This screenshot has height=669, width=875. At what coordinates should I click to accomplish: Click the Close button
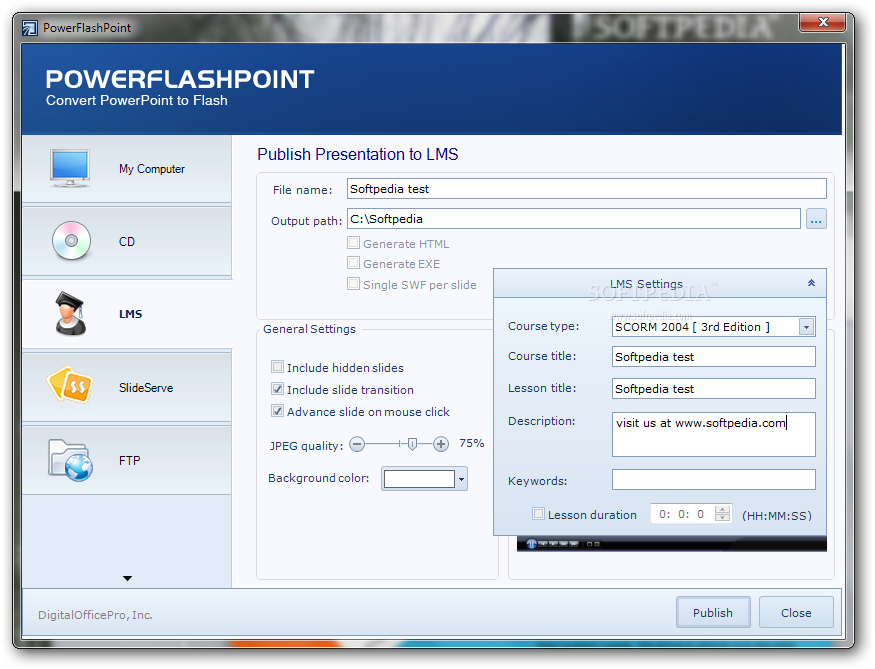click(x=796, y=613)
